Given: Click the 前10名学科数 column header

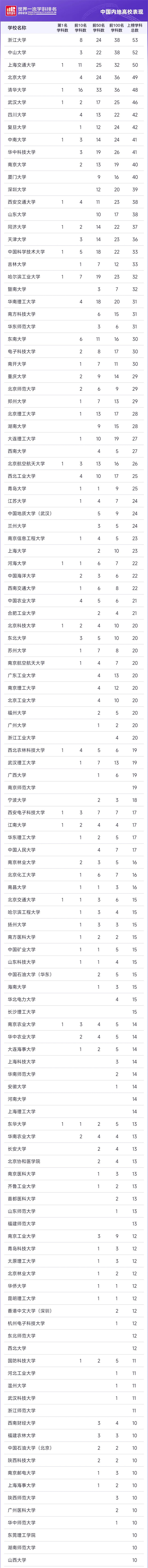Looking at the screenshot, I should (x=80, y=28).
